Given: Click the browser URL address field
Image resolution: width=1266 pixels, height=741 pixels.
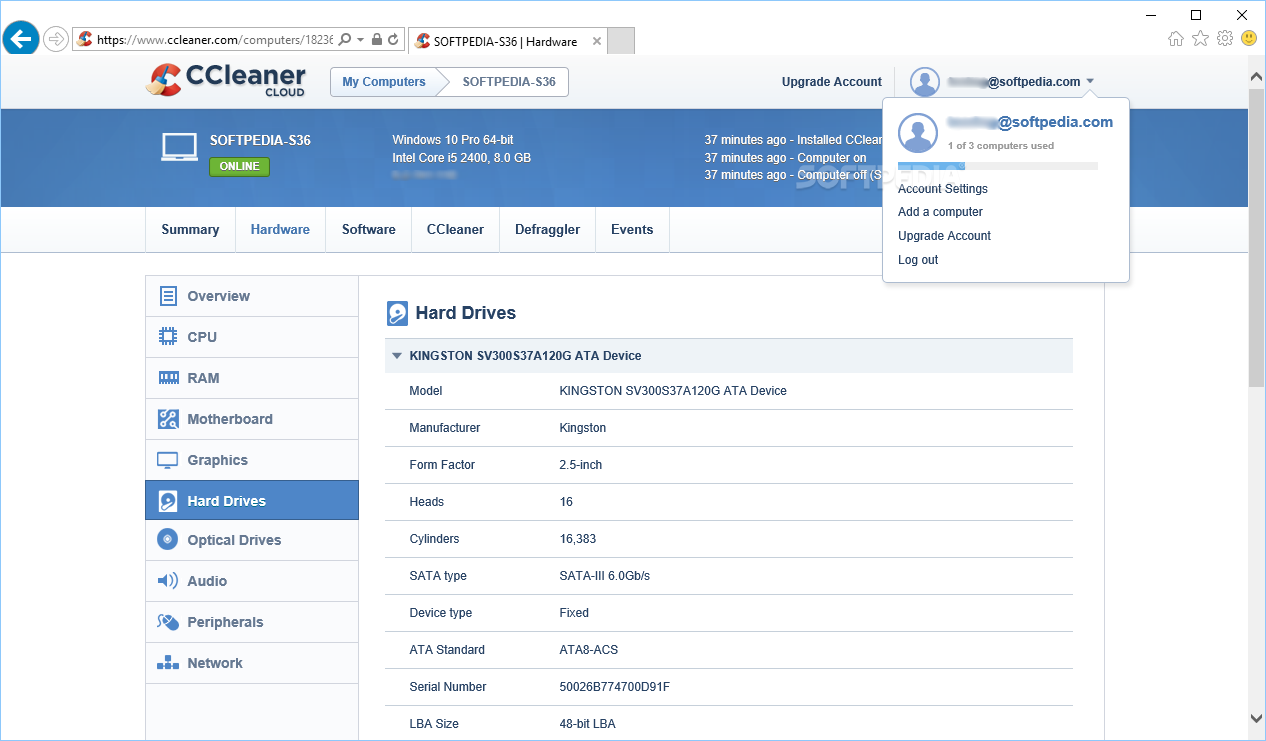Looking at the screenshot, I should (x=214, y=40).
